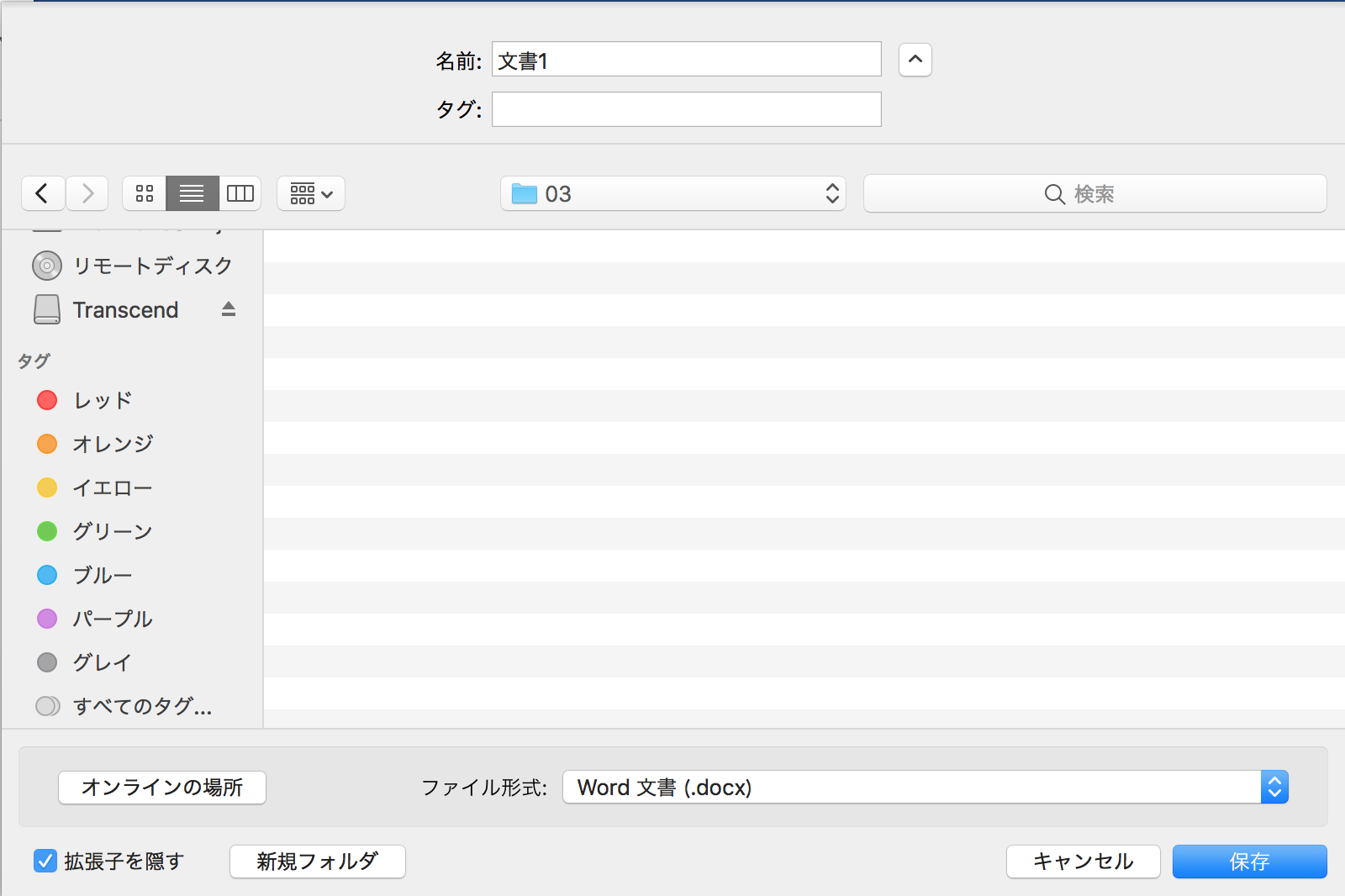Image resolution: width=1345 pixels, height=896 pixels.
Task: Click the Save button
Action: click(1249, 862)
